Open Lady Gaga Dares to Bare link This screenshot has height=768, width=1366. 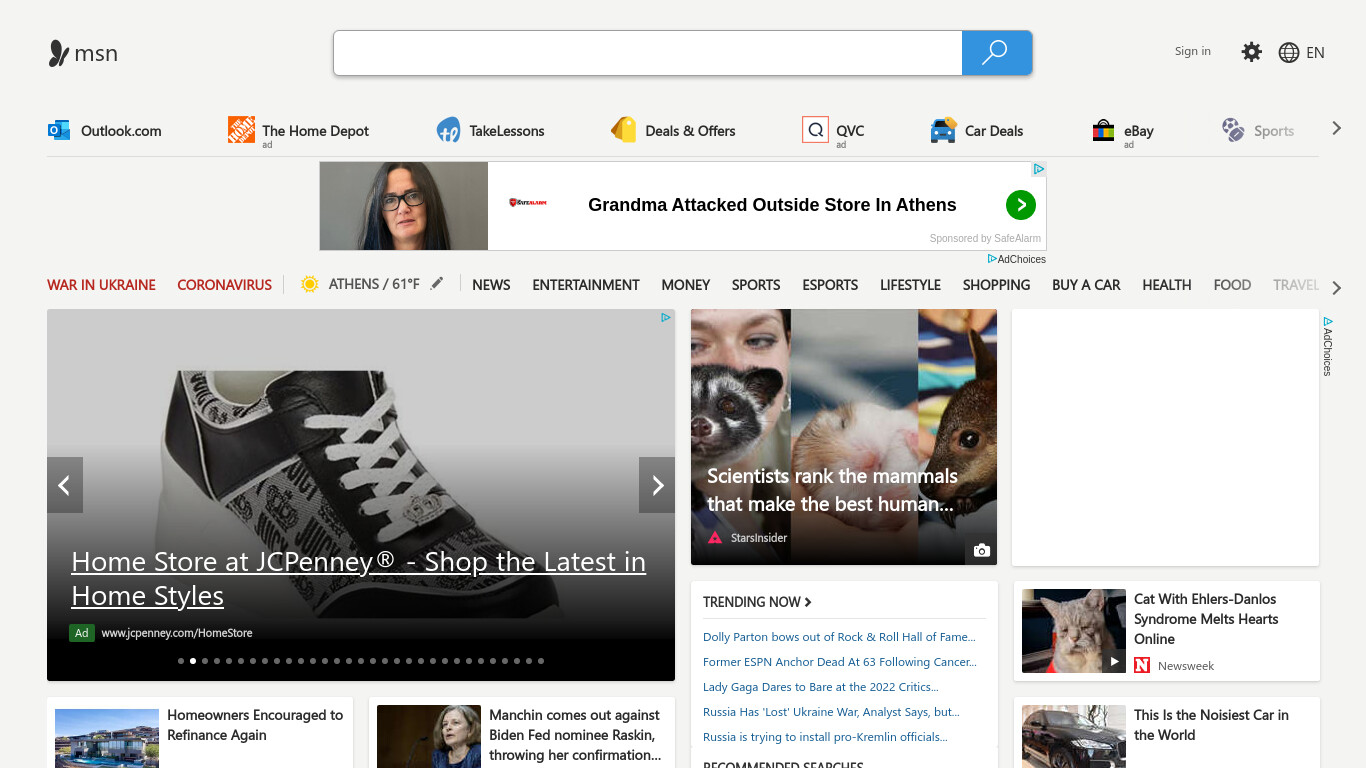[x=821, y=687]
